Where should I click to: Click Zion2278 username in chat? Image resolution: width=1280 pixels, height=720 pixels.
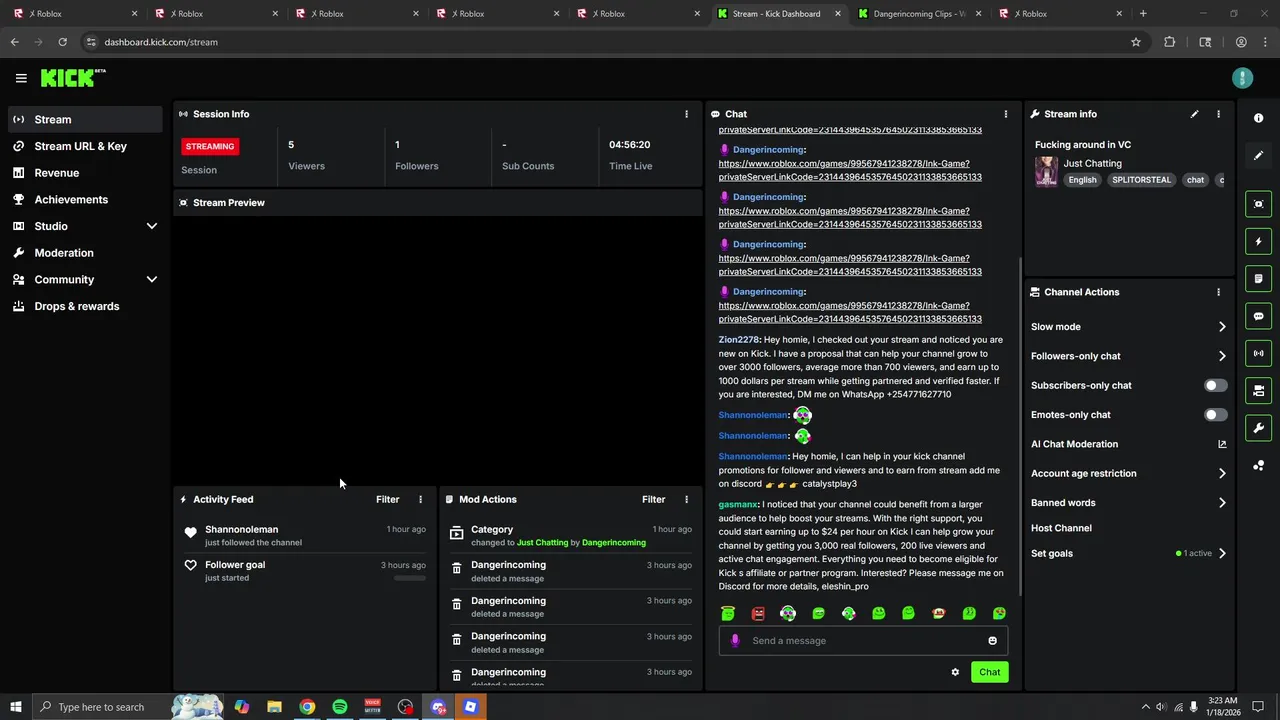738,340
